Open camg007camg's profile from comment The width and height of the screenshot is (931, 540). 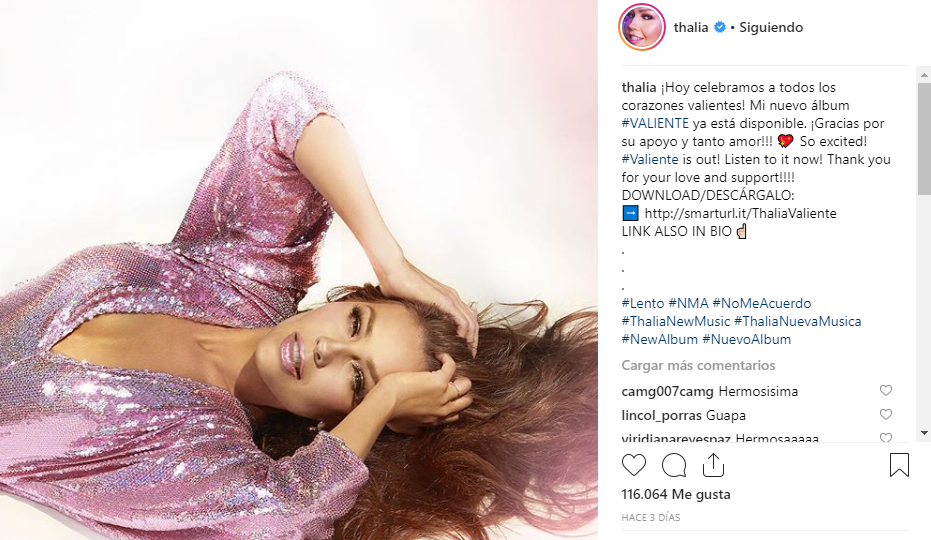[x=667, y=391]
